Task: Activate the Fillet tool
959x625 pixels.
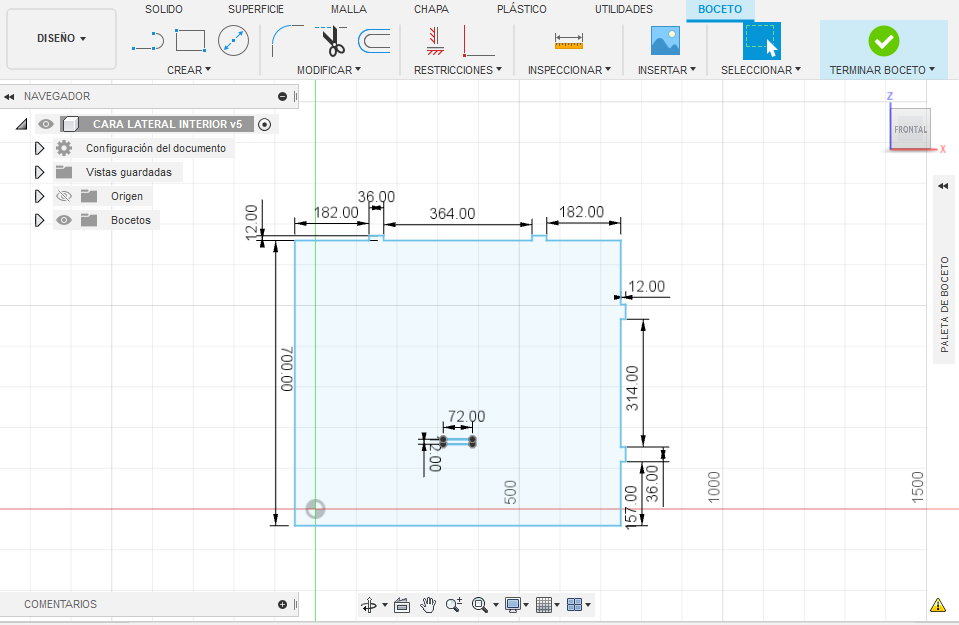Action: point(287,41)
